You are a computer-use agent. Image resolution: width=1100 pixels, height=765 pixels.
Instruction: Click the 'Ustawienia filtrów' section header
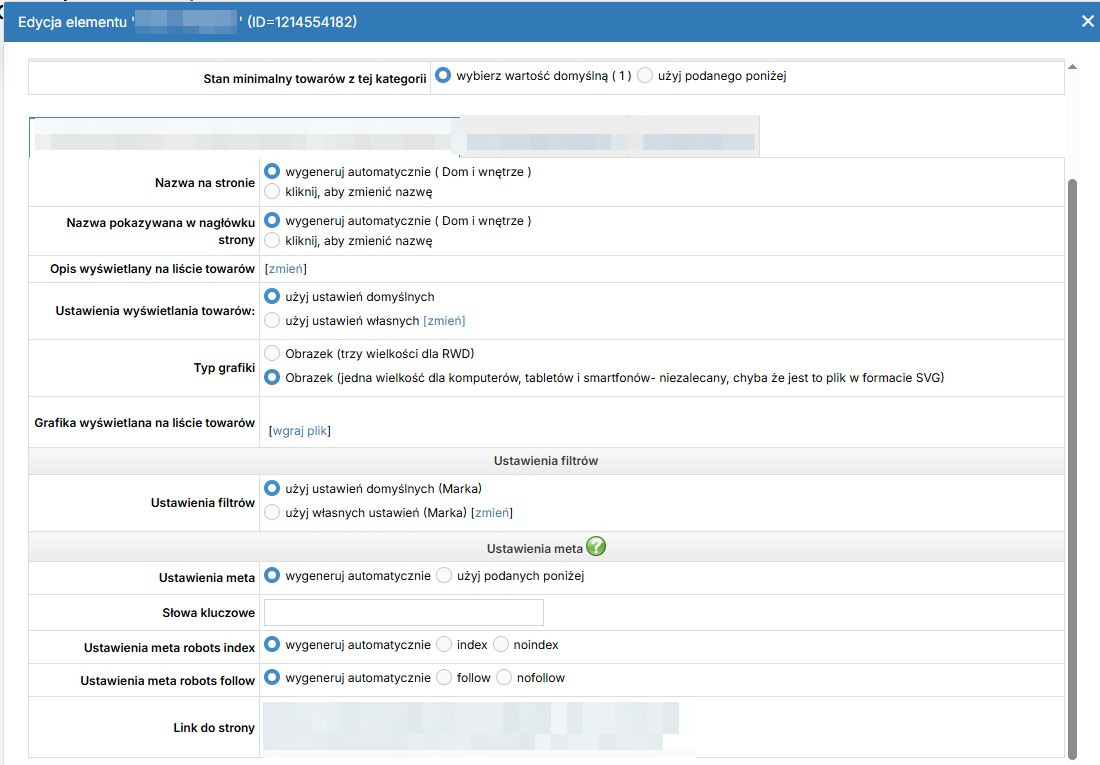coord(546,461)
